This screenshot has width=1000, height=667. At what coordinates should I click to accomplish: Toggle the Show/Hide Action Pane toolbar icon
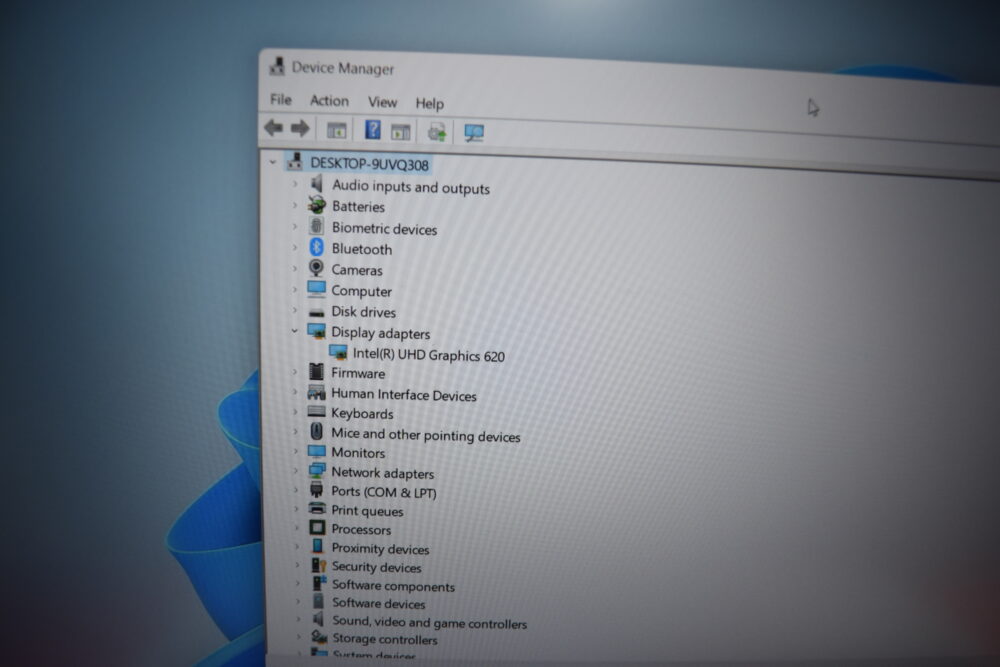pos(401,132)
